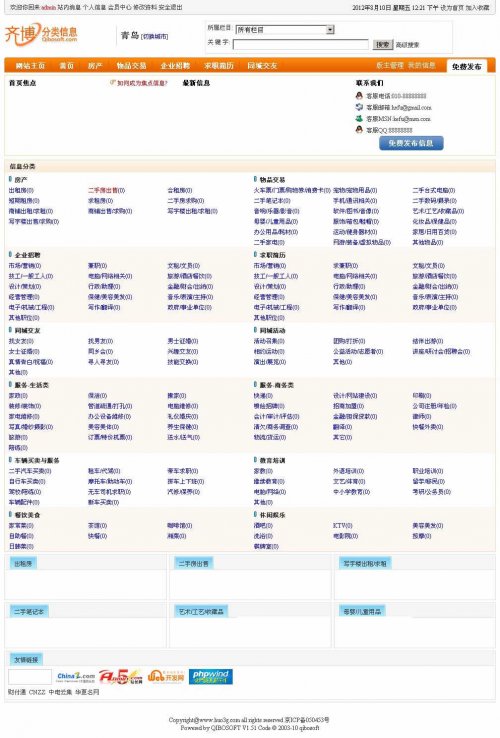Select the 免费发布 tab in the nav bar

pyautogui.click(x=467, y=66)
